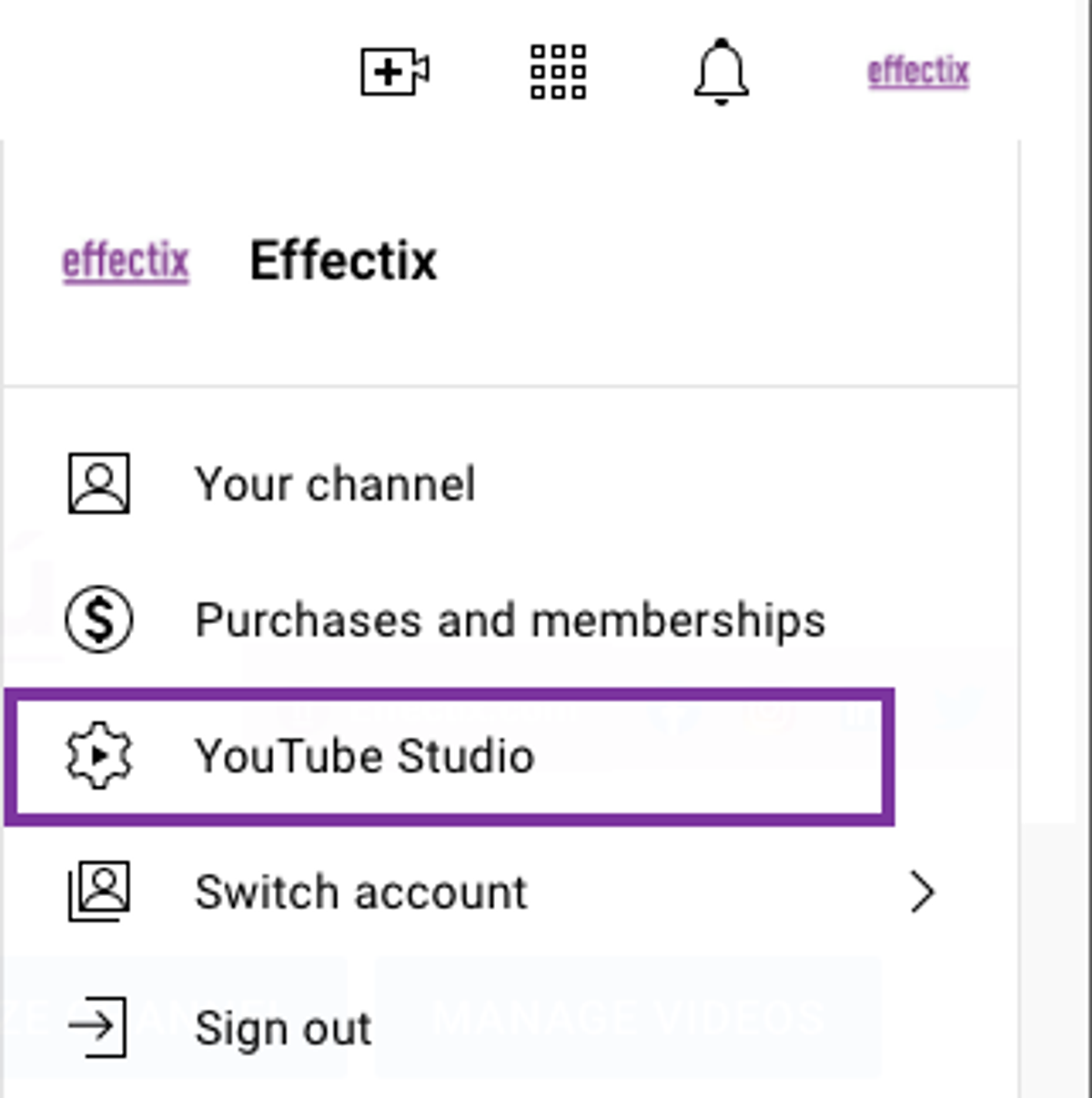Open the notifications bell
This screenshot has height=1098, width=1092.
pos(721,72)
